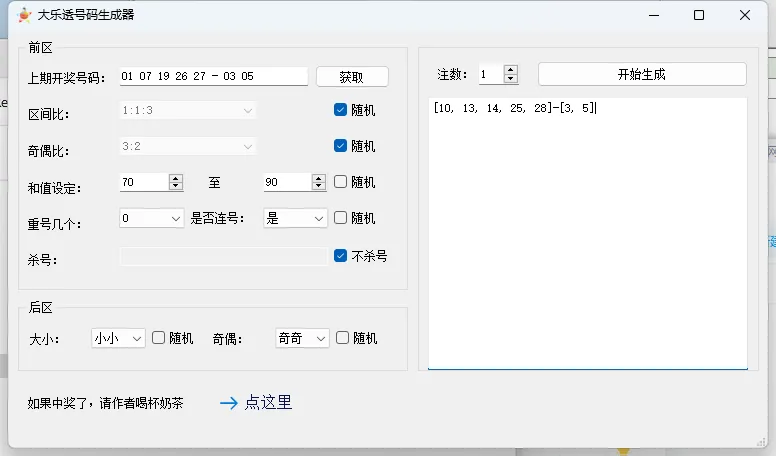The width and height of the screenshot is (776, 456).
Task: Click the 上期开奖号码 input field
Action: pos(212,77)
